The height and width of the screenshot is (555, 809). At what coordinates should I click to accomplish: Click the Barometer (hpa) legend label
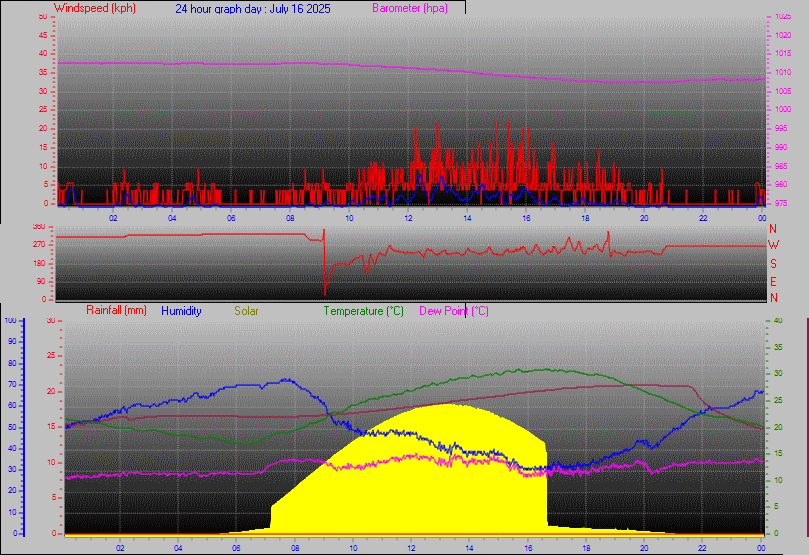(x=410, y=8)
